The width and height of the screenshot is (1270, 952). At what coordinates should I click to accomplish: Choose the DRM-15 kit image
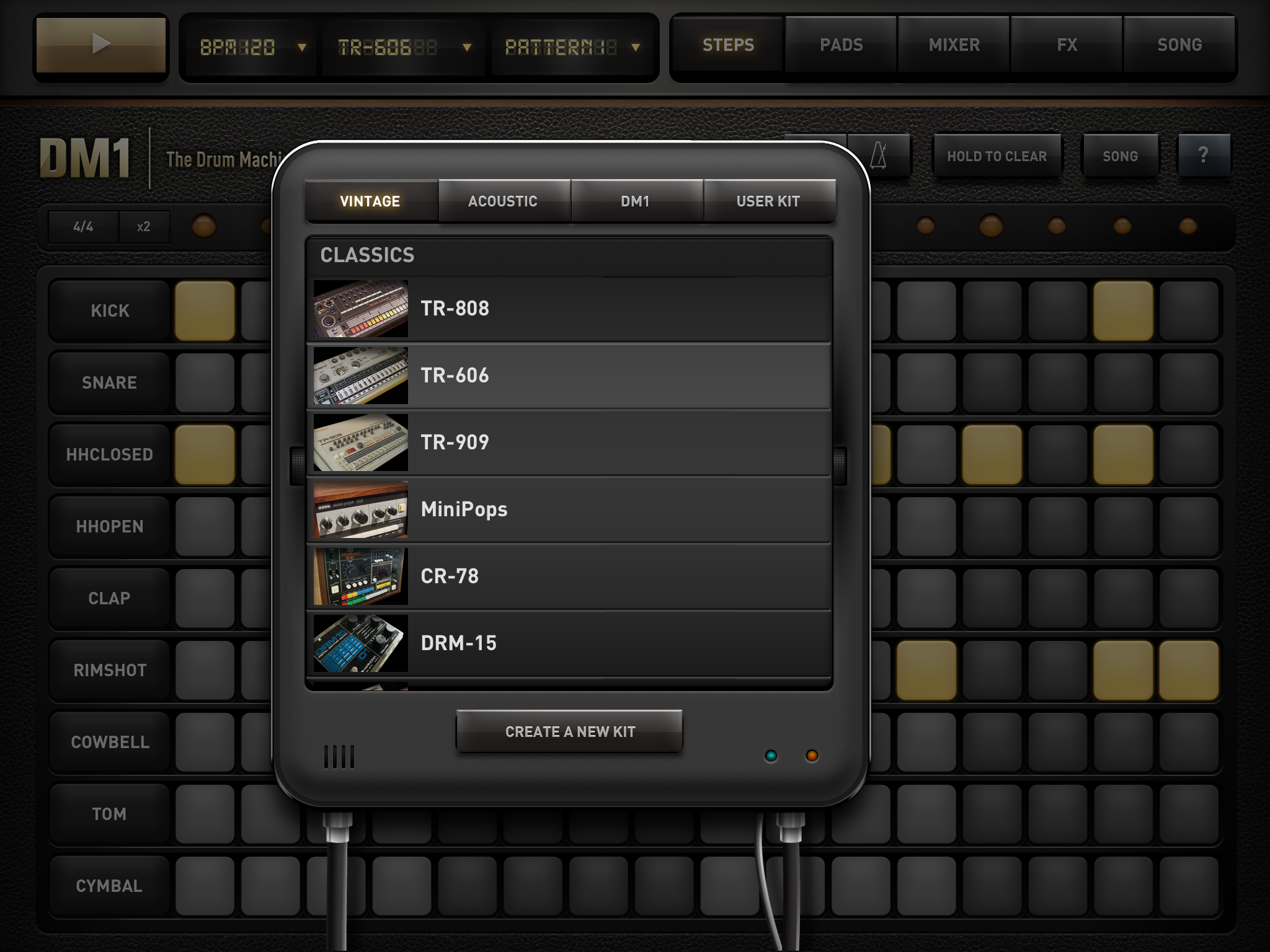point(360,643)
